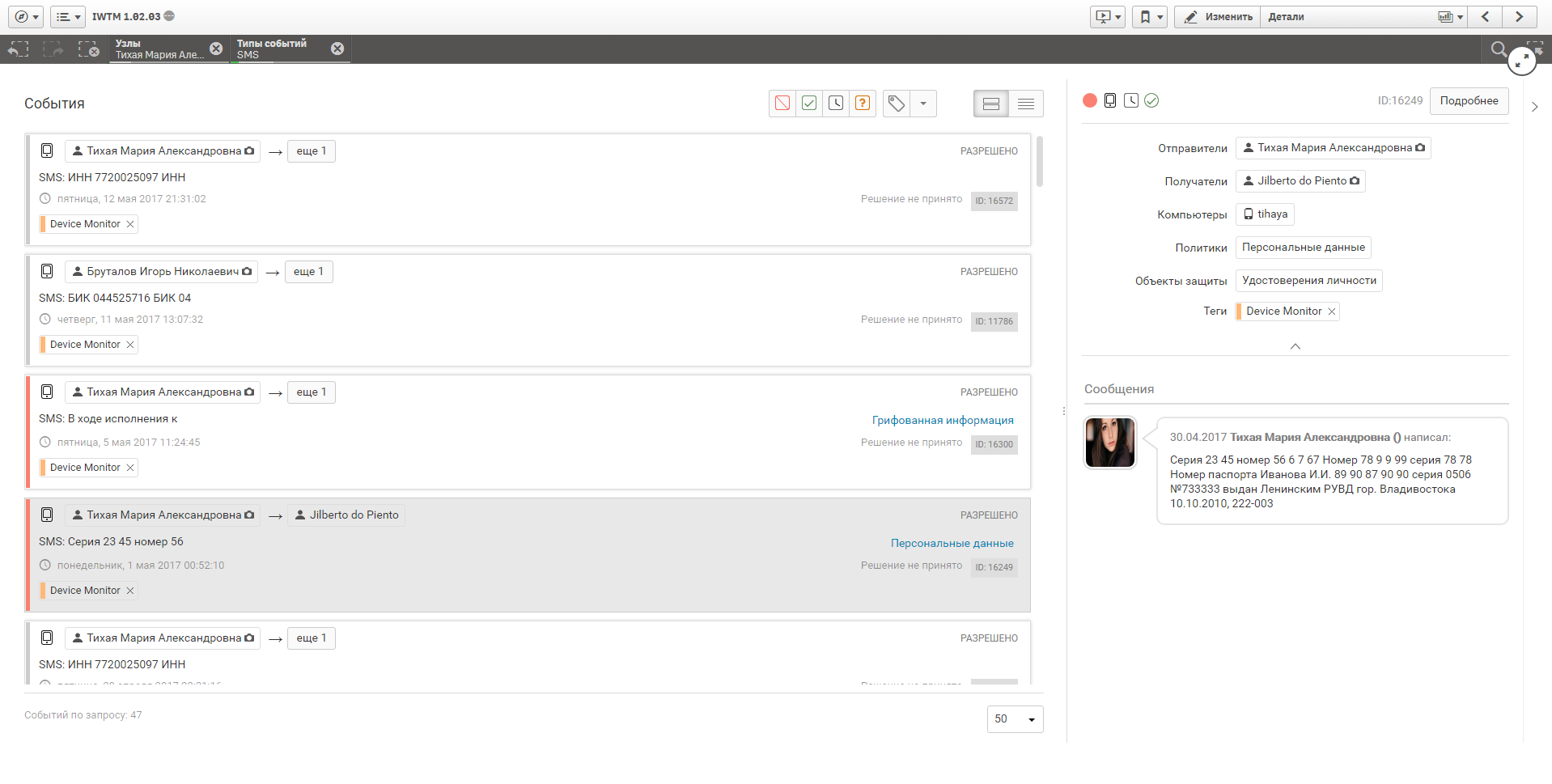Filter events by clock pending status
This screenshot has width=1552, height=784.
[836, 103]
